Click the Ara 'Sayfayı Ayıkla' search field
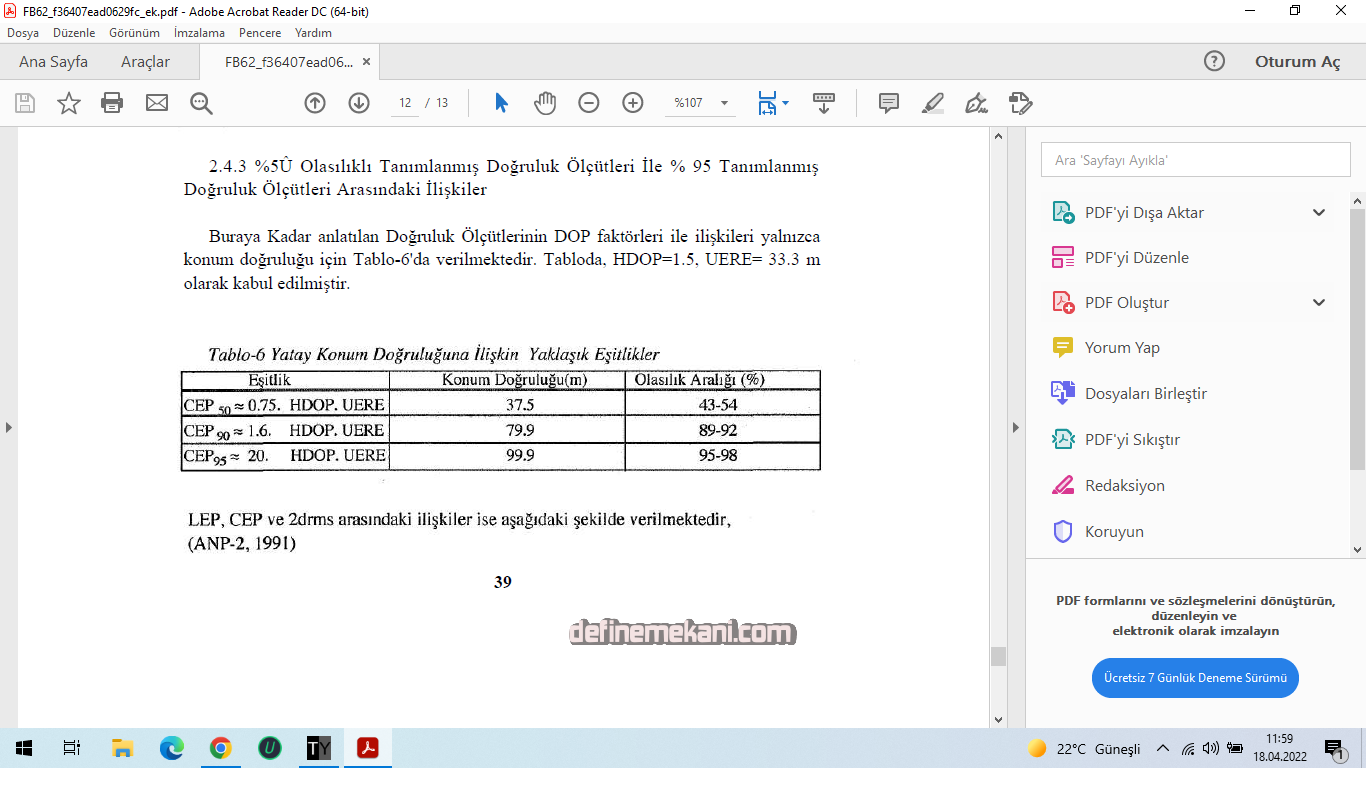This screenshot has height=800, width=1366. (1195, 160)
